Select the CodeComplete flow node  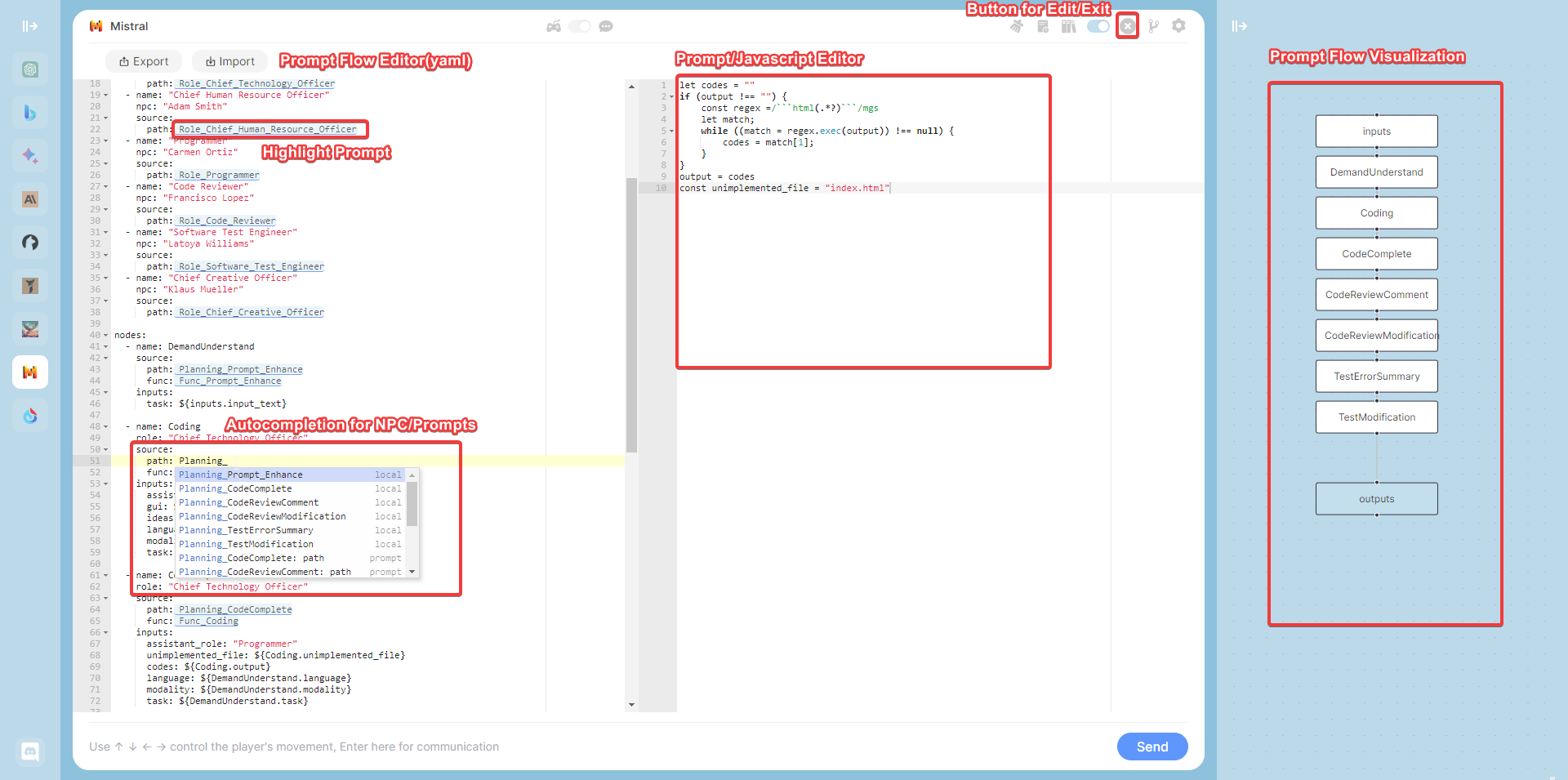coord(1377,254)
